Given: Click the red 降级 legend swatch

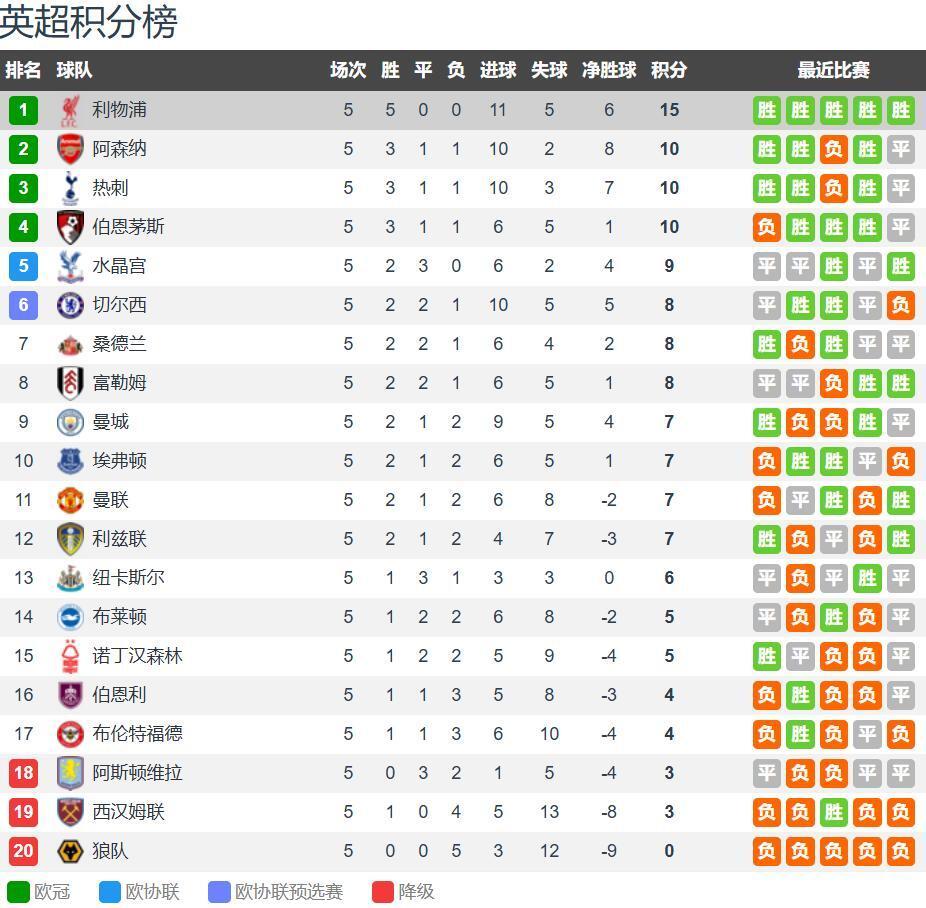Looking at the screenshot, I should click(x=383, y=892).
